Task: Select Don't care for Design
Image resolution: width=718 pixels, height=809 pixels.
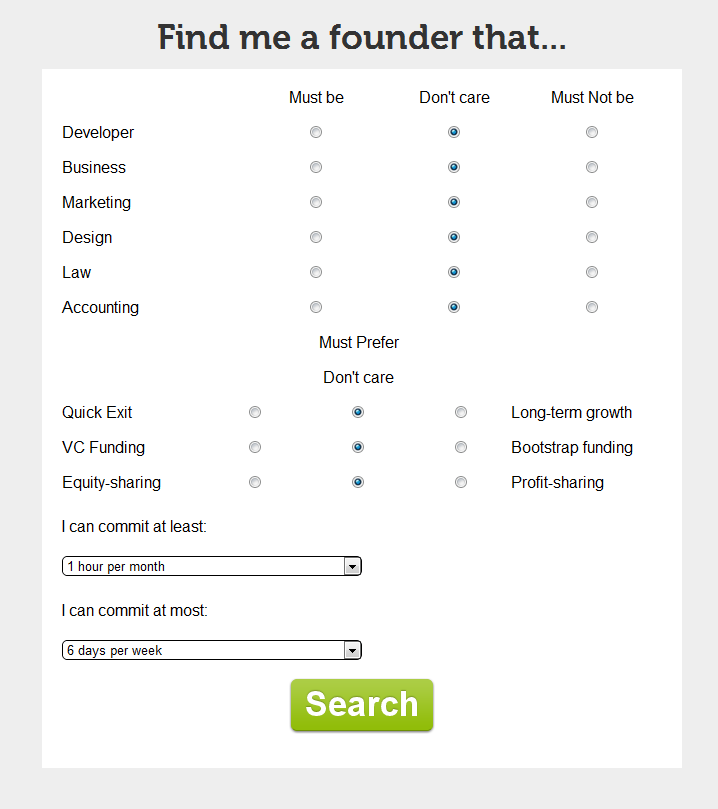Action: point(454,237)
